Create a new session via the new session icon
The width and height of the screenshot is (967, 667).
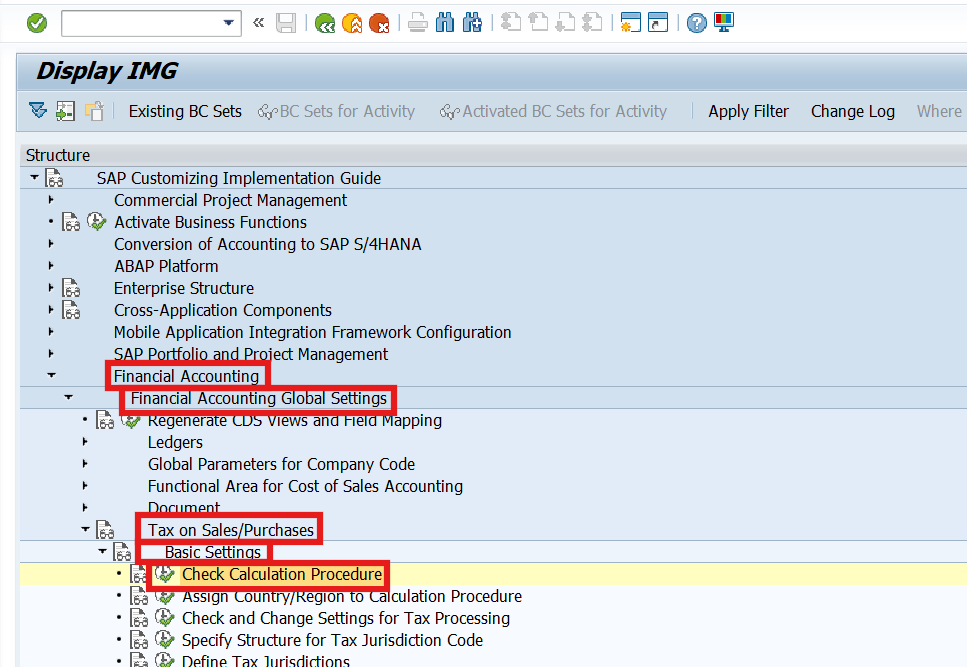coord(630,22)
